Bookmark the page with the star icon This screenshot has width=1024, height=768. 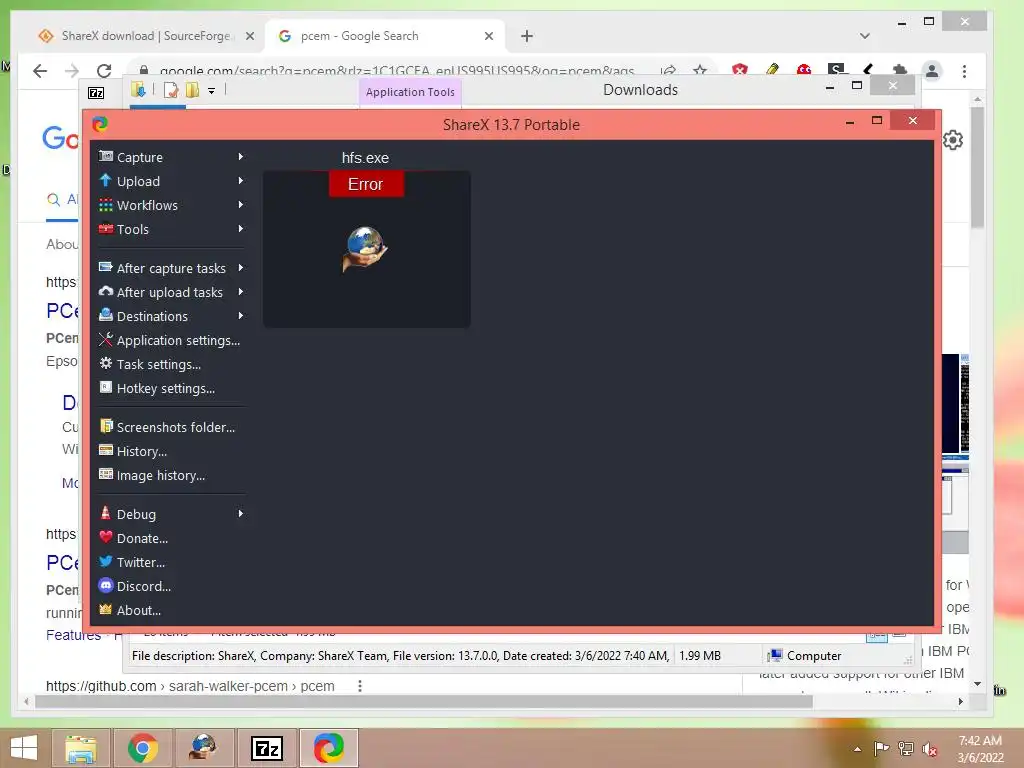pyautogui.click(x=699, y=70)
